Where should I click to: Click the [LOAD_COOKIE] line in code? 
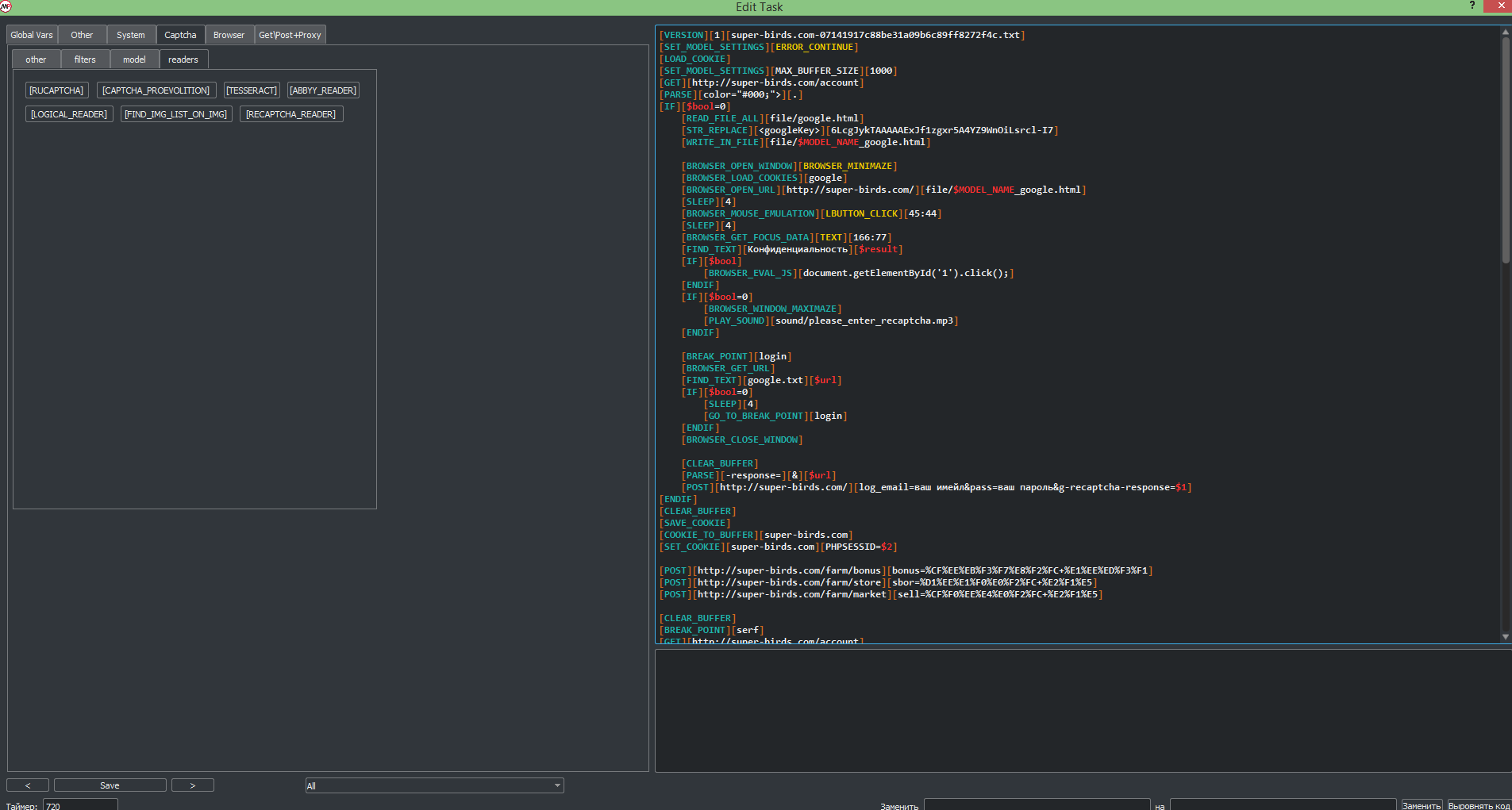click(695, 59)
